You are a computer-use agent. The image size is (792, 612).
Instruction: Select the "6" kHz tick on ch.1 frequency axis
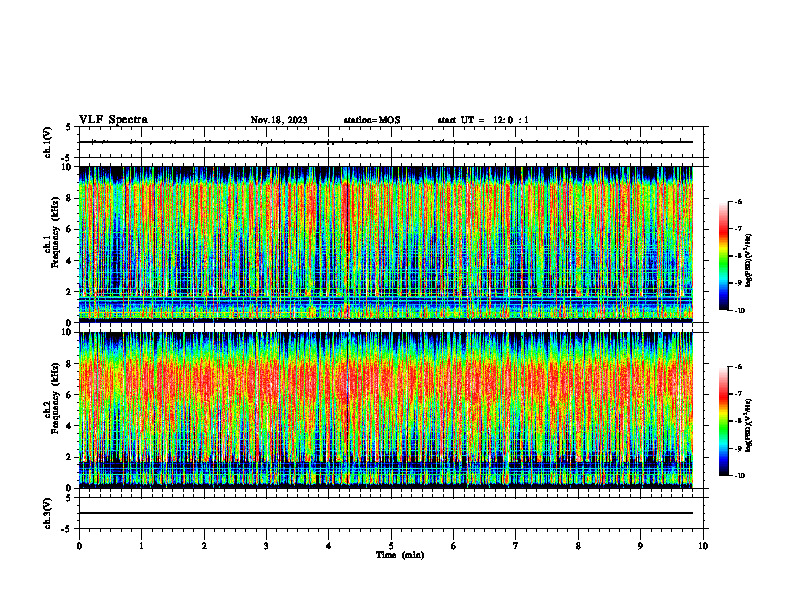tap(69, 229)
